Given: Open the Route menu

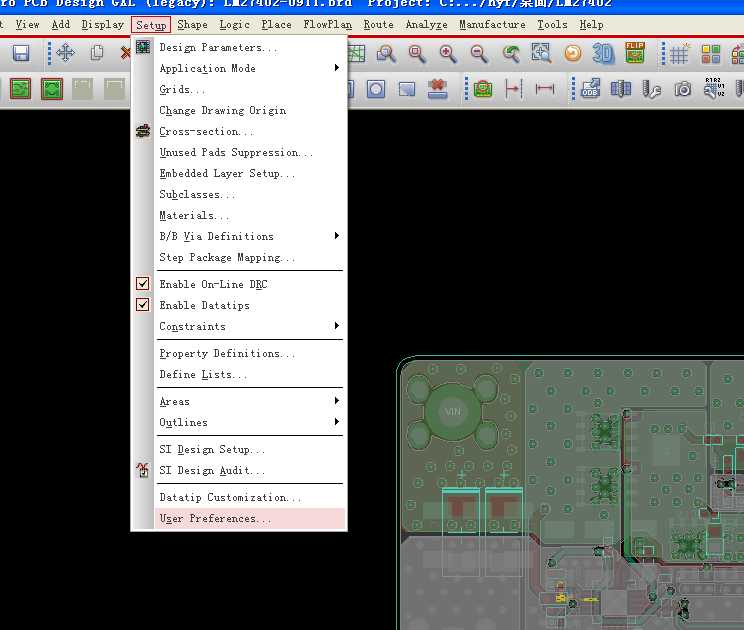Looking at the screenshot, I should click(x=378, y=25).
